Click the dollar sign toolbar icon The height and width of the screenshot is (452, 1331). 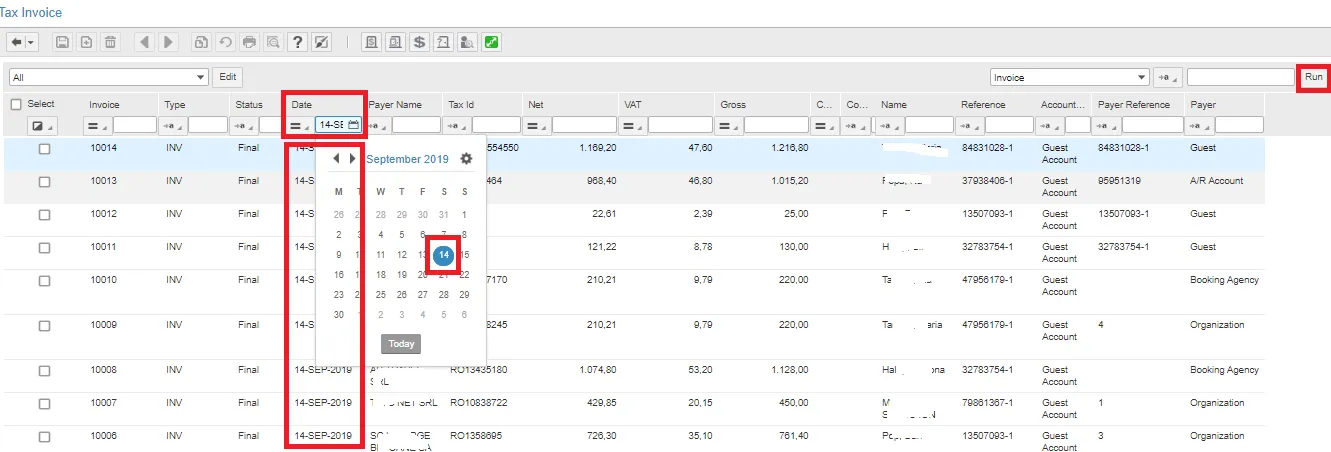click(x=419, y=42)
